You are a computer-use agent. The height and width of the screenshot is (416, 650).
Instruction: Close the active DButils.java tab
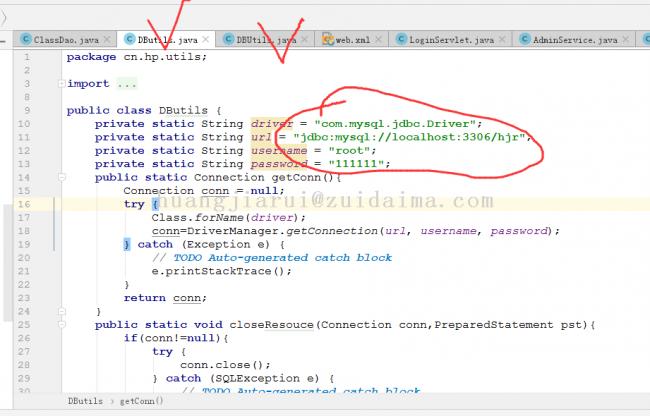pos(206,39)
